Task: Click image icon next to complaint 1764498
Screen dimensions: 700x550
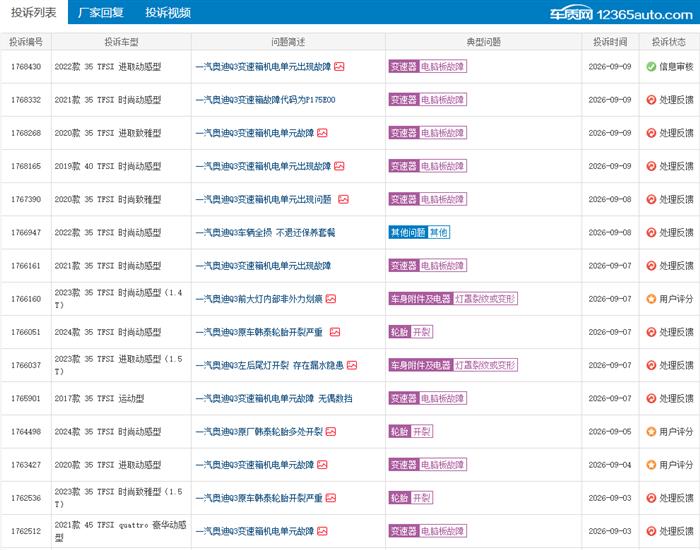Action: point(331,432)
